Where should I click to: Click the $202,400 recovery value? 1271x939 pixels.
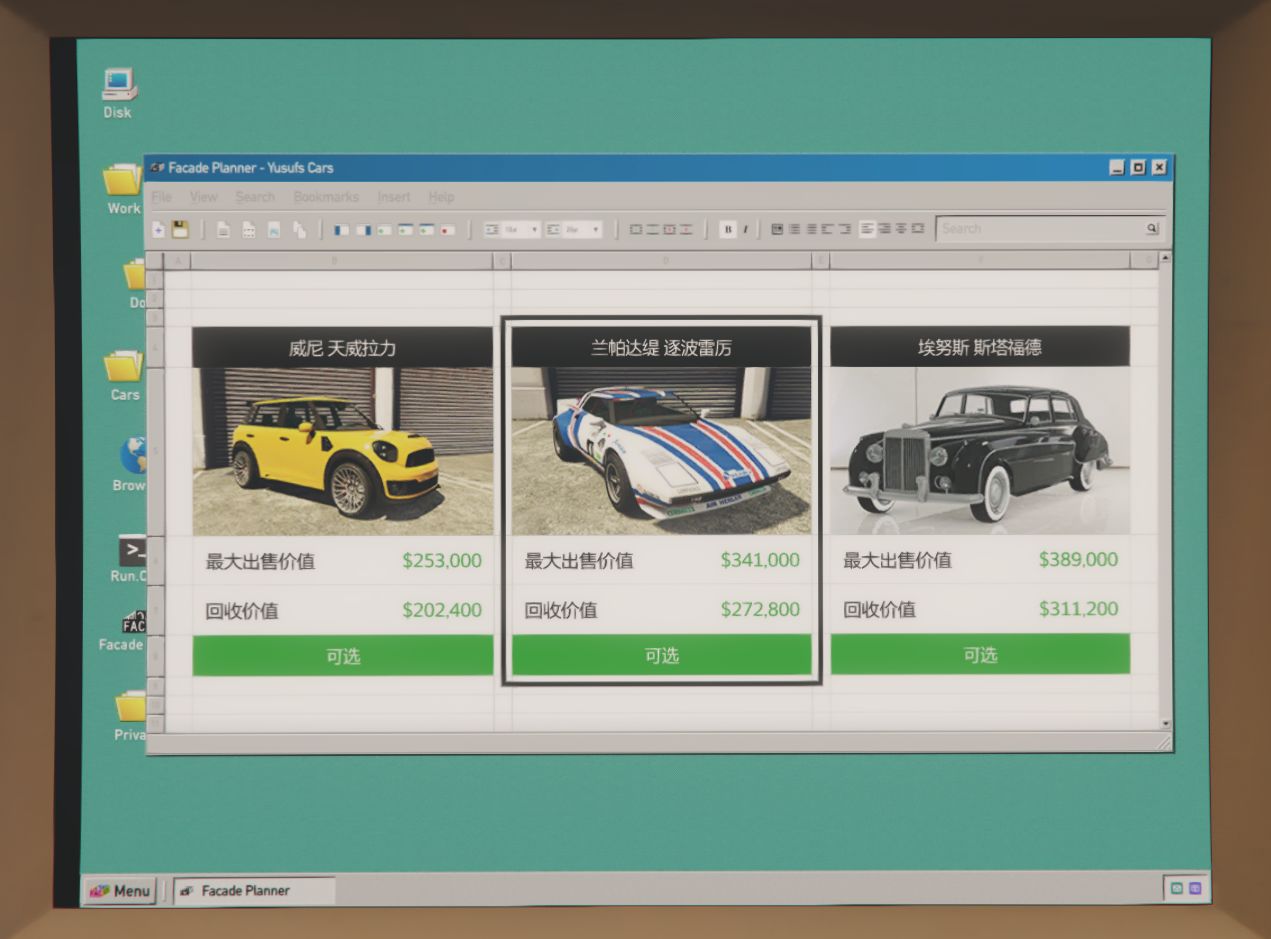click(442, 610)
